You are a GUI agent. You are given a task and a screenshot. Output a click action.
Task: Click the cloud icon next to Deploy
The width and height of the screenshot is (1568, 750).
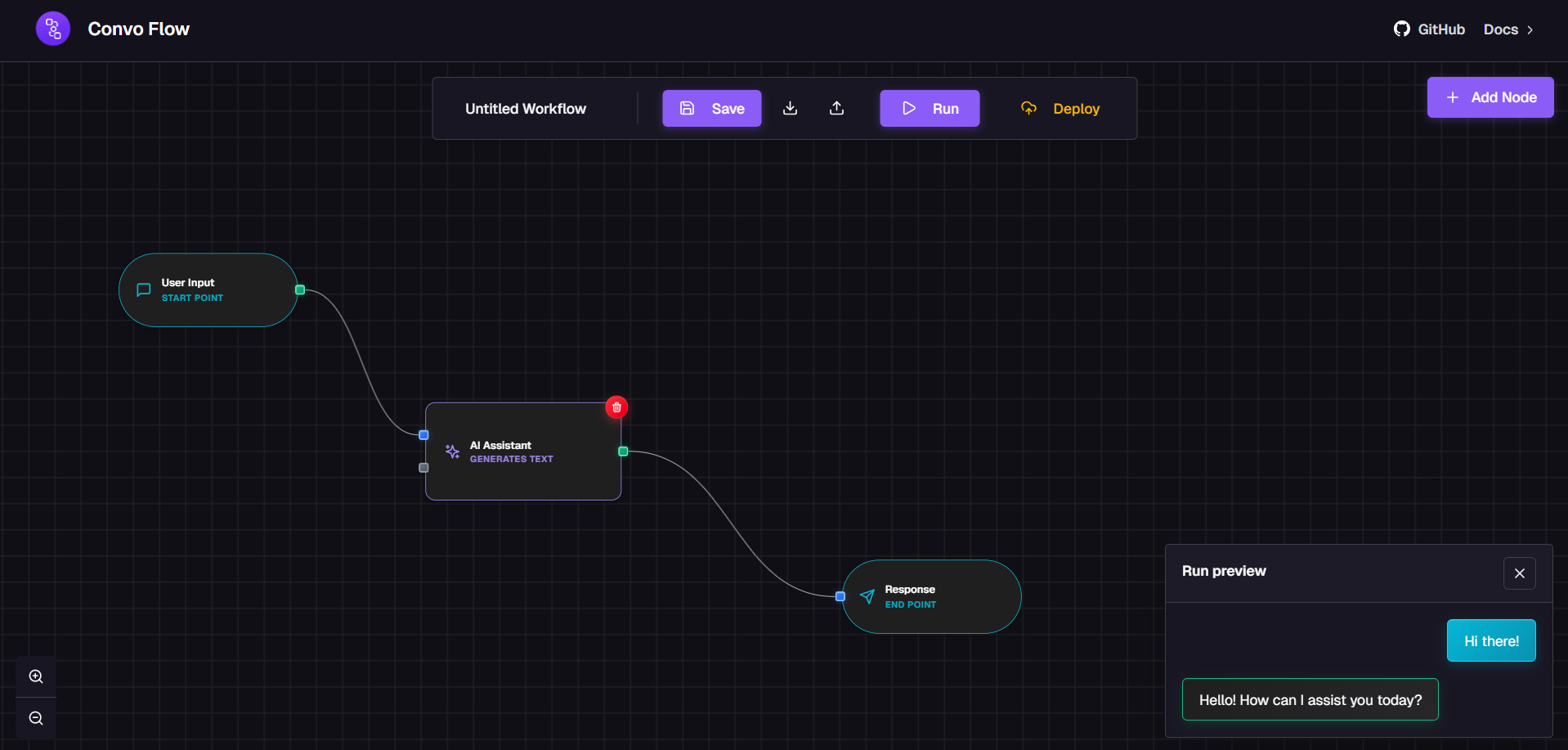point(1028,108)
